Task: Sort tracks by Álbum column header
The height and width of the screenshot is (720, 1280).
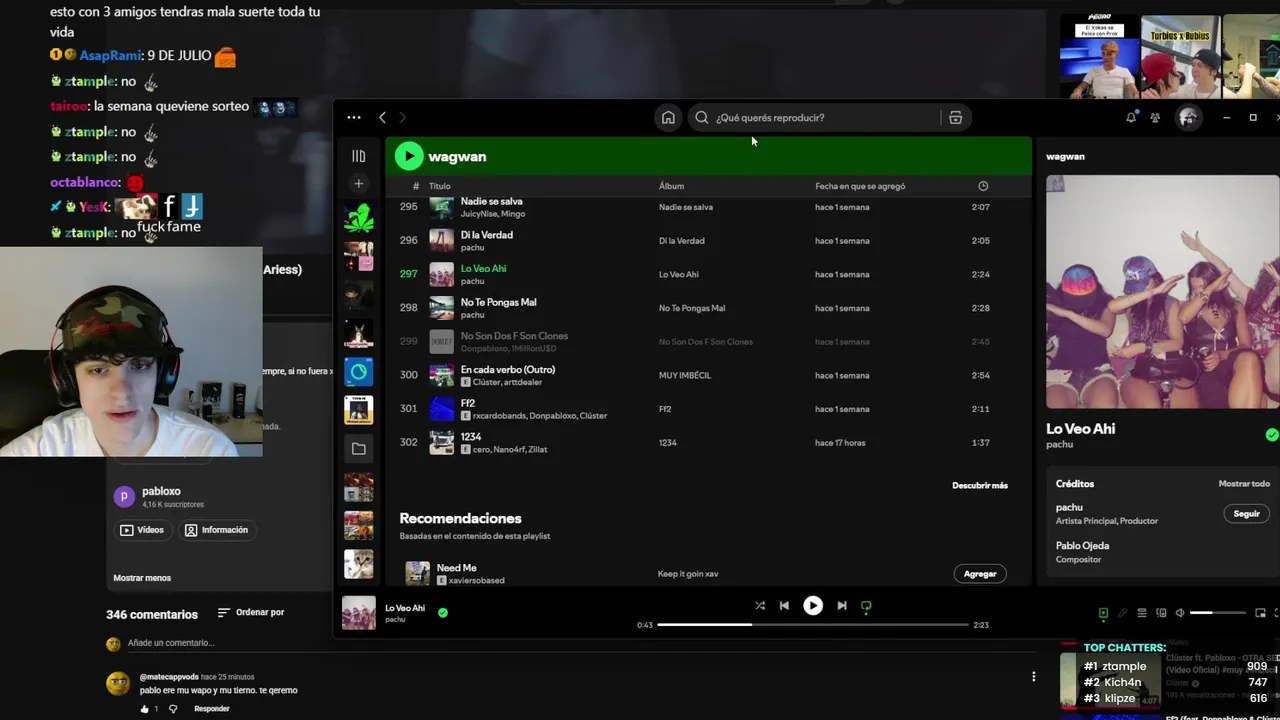Action: click(x=671, y=186)
